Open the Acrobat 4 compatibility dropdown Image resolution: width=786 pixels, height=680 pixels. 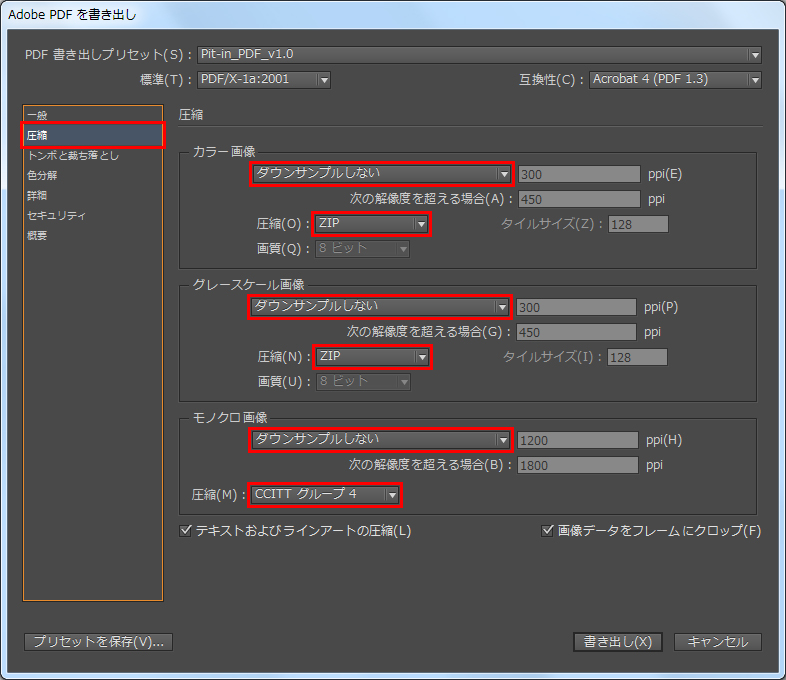[675, 79]
